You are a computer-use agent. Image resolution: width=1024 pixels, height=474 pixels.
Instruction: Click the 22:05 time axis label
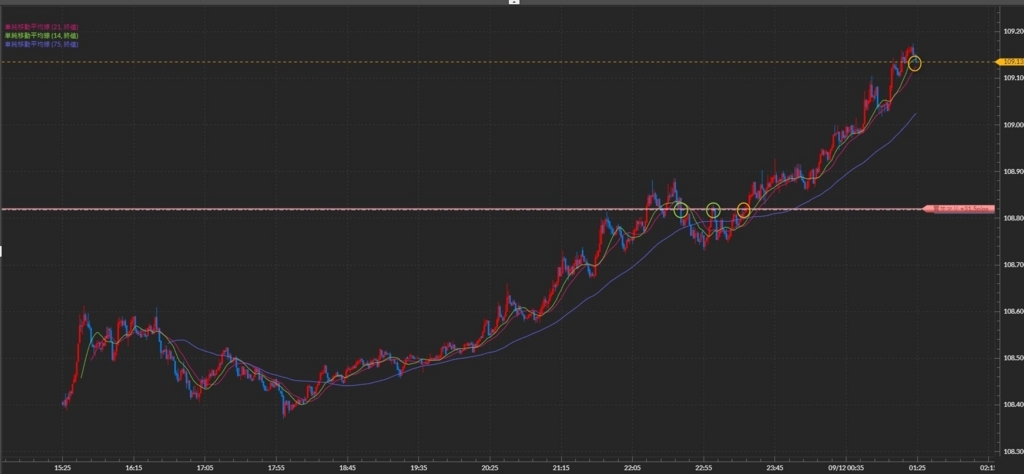point(632,467)
